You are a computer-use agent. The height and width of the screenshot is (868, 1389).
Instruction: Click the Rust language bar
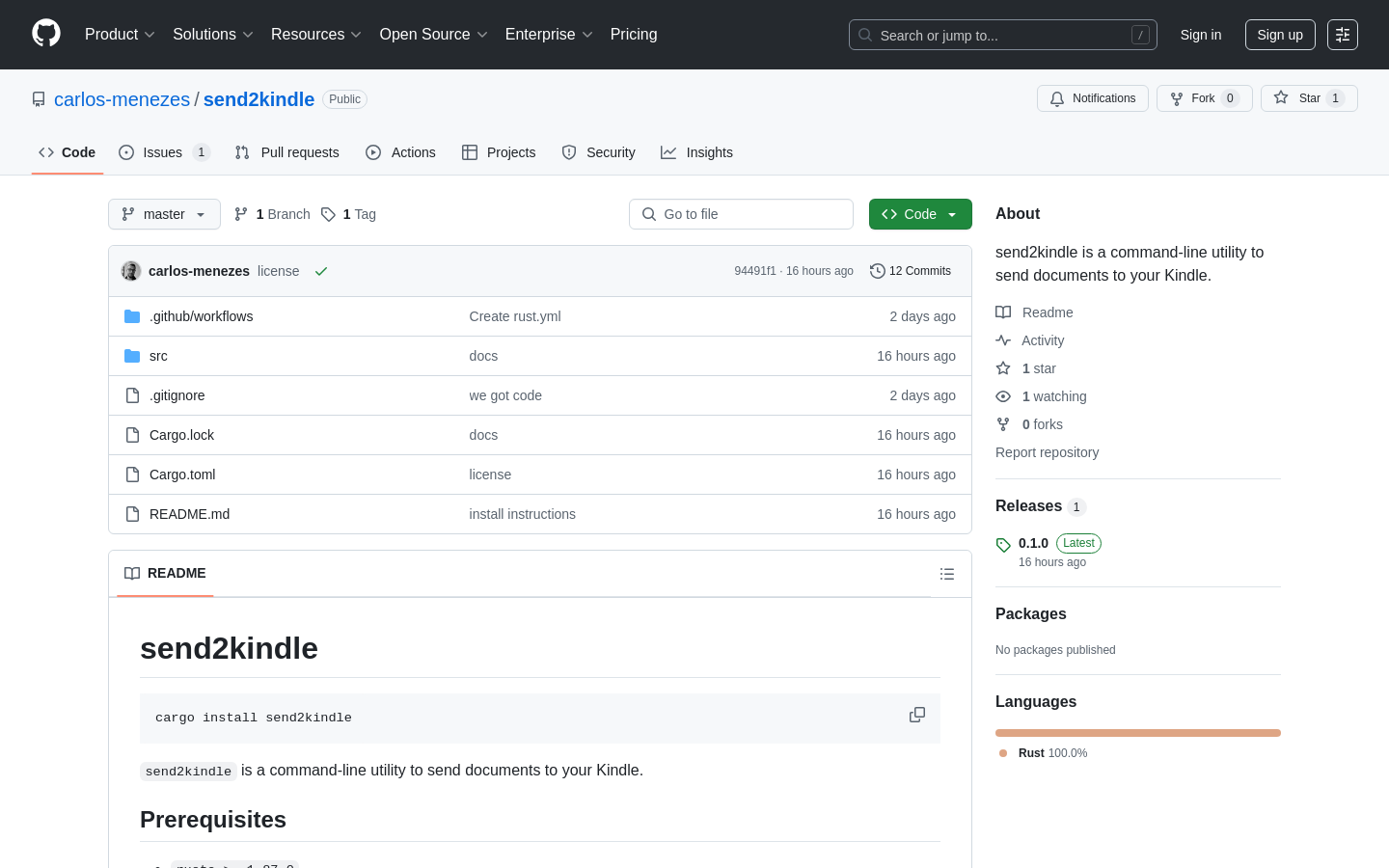click(x=1138, y=733)
